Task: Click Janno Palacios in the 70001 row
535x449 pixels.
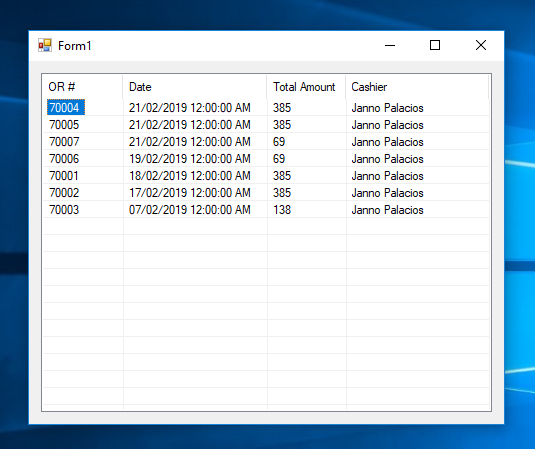Action: 388,176
